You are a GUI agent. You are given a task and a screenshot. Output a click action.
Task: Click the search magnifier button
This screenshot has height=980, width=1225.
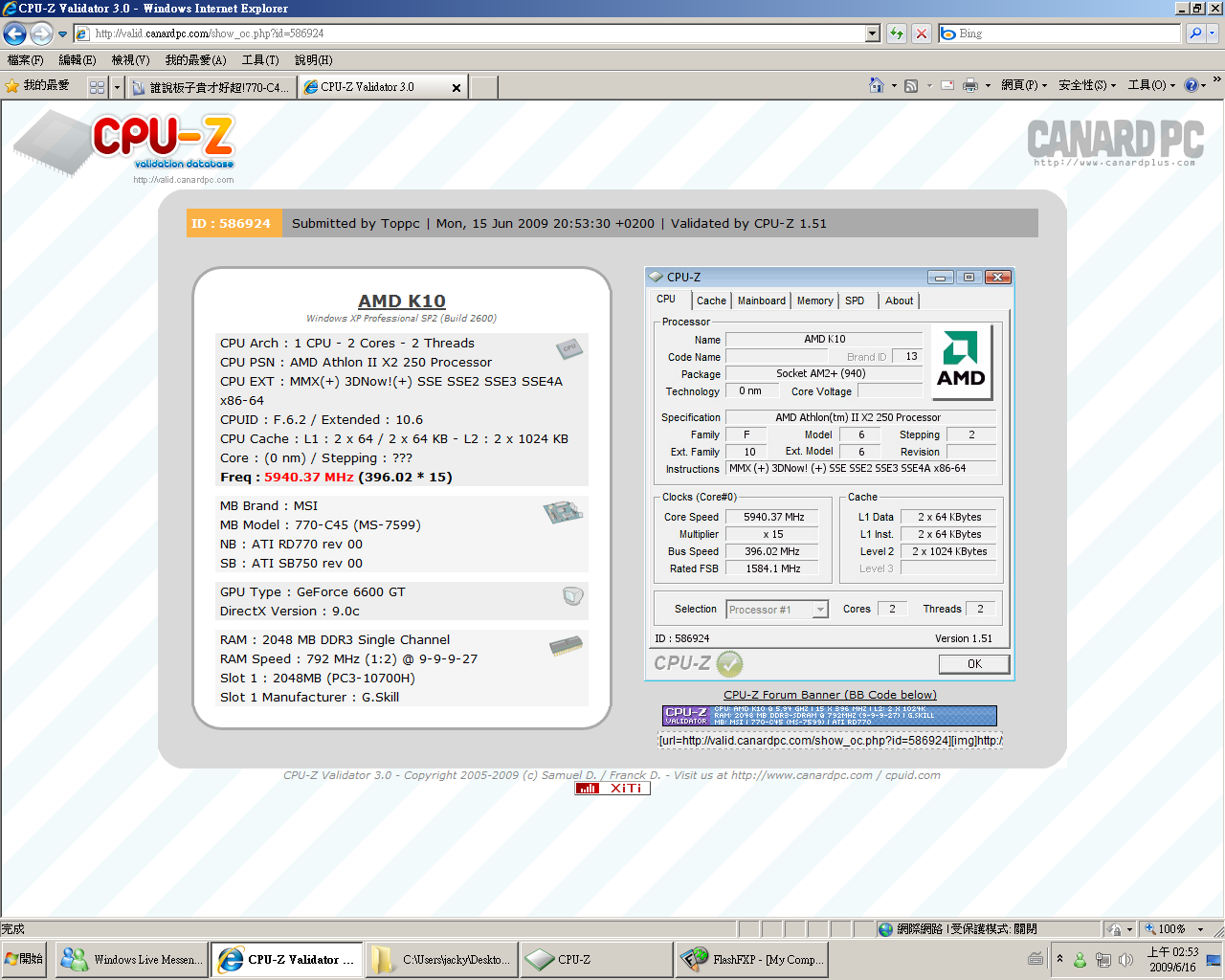1194,33
